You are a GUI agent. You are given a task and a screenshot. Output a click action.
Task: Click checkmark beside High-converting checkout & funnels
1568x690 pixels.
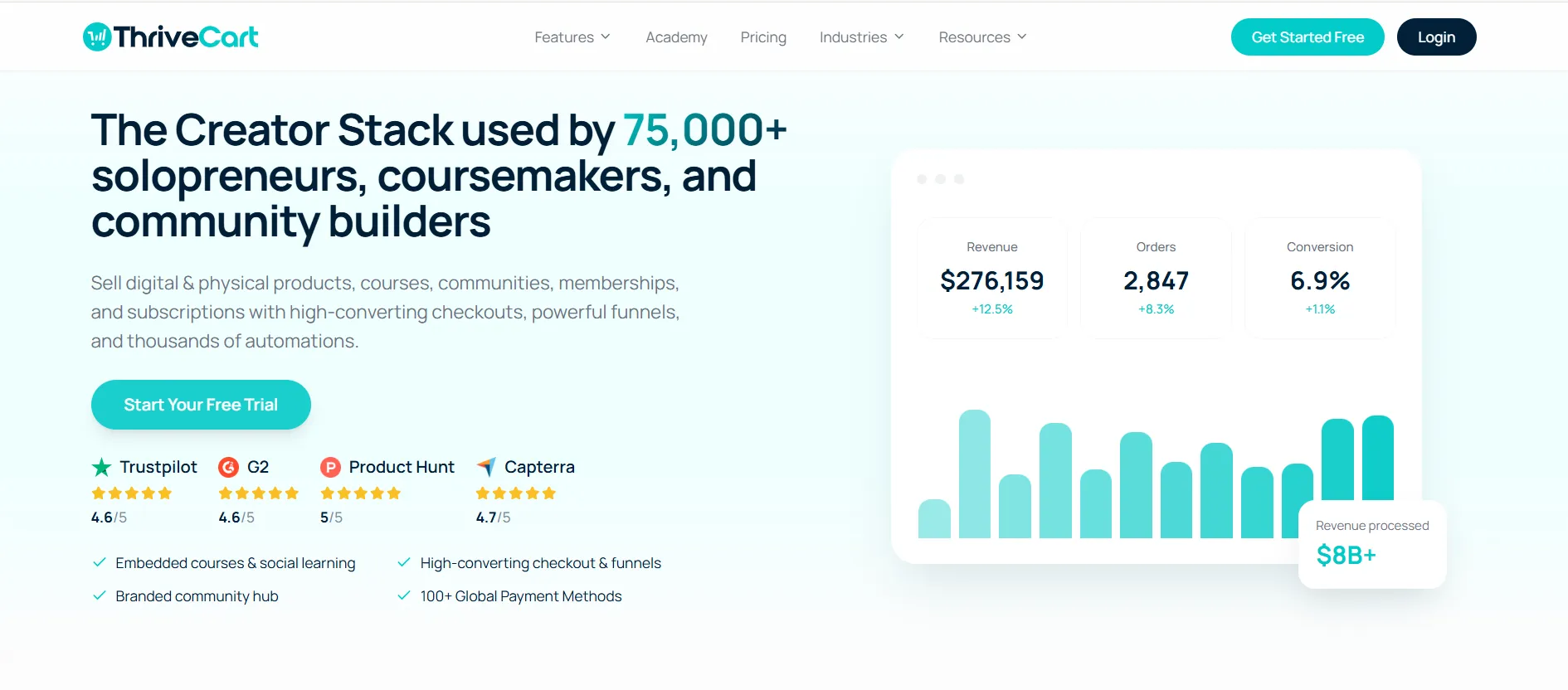(404, 562)
